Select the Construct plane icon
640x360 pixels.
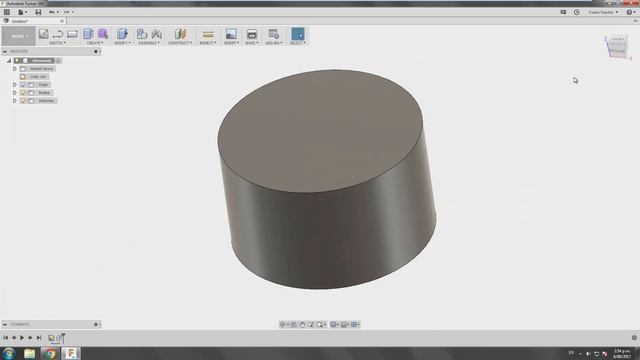coord(180,34)
